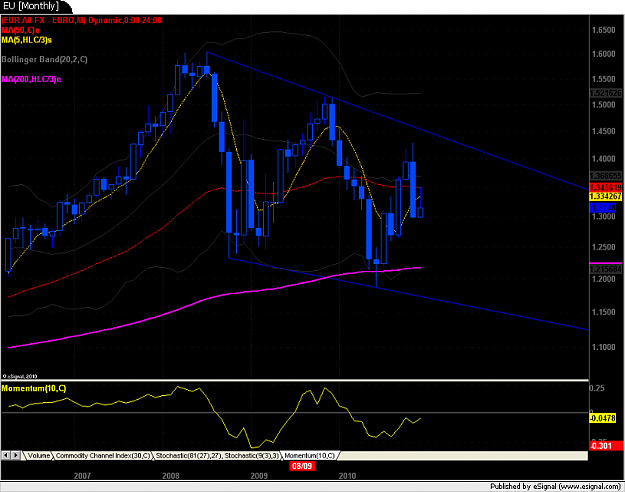Click the 1.2500 price axis label
Viewport: 625px width, 492px height.
coord(603,247)
